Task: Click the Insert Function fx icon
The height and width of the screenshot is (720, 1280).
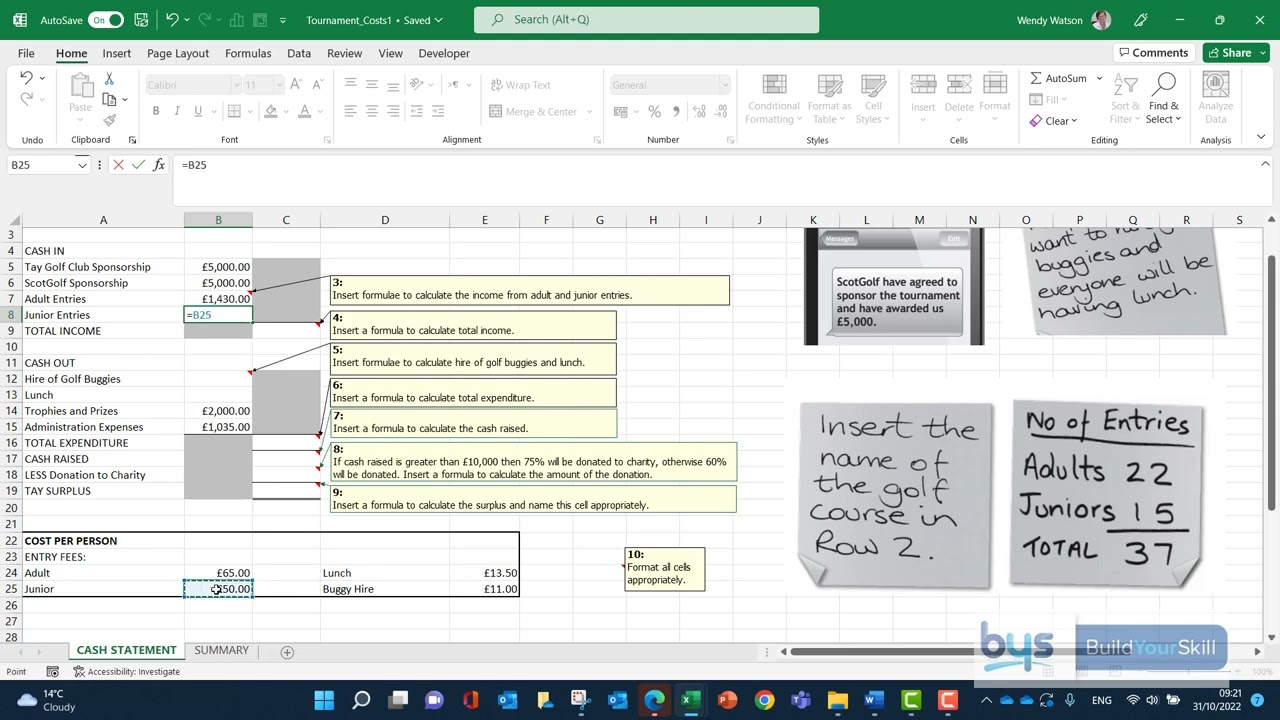Action: [x=159, y=165]
